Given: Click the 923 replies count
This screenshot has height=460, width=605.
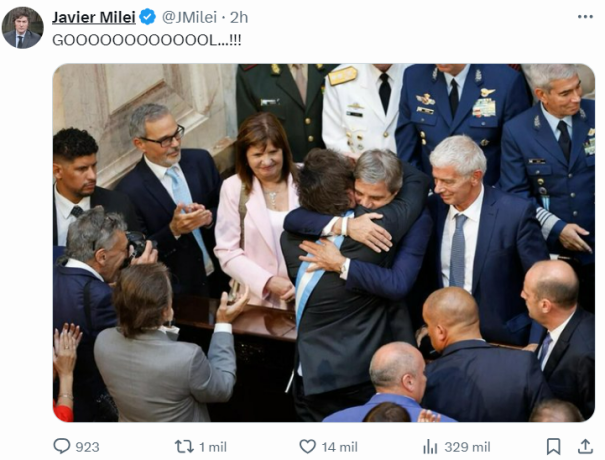Looking at the screenshot, I should (87, 447).
